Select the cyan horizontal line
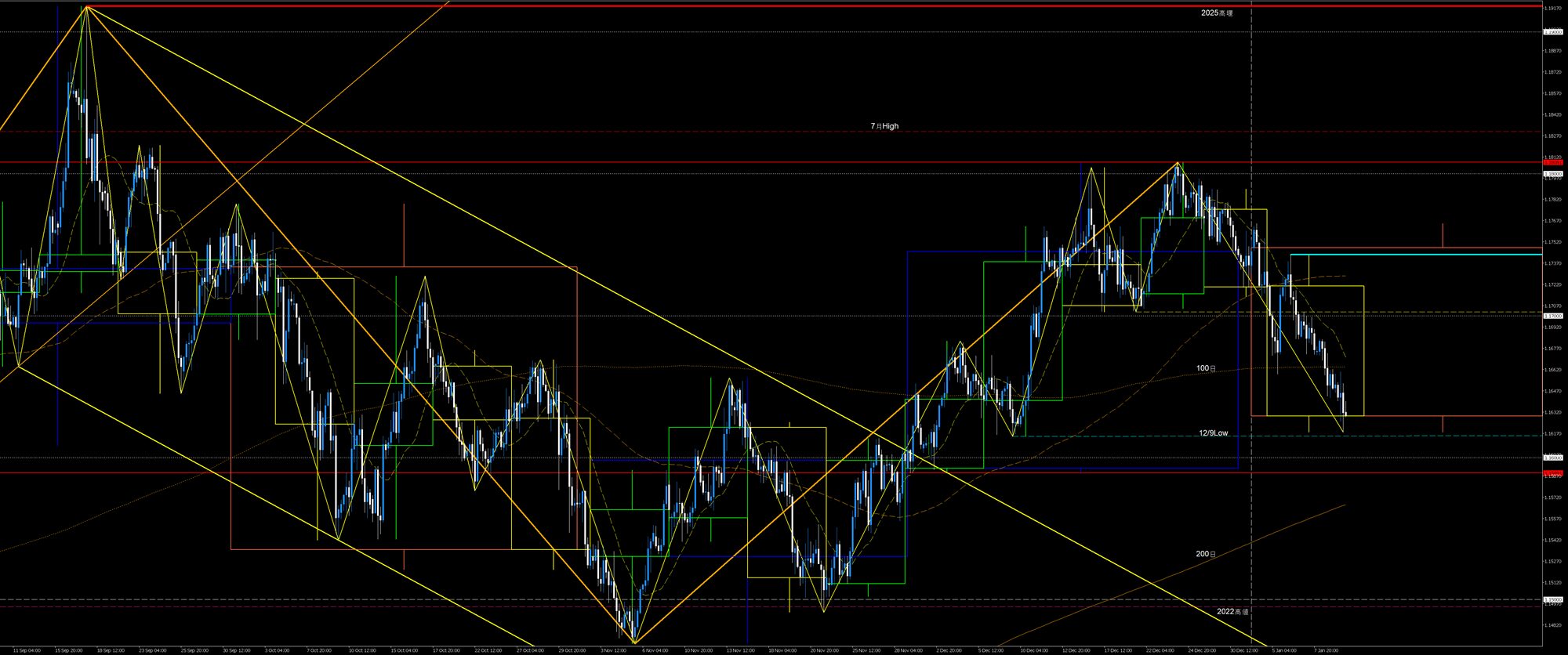The width and height of the screenshot is (1568, 655). [1411, 255]
